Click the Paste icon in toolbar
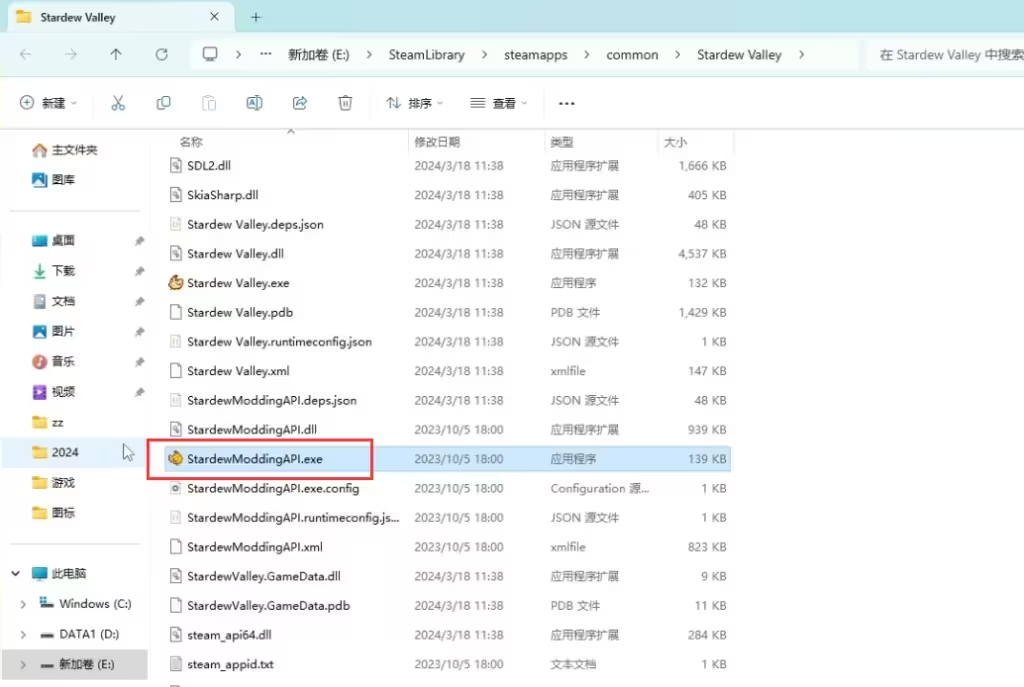The image size is (1024, 687). coord(209,103)
